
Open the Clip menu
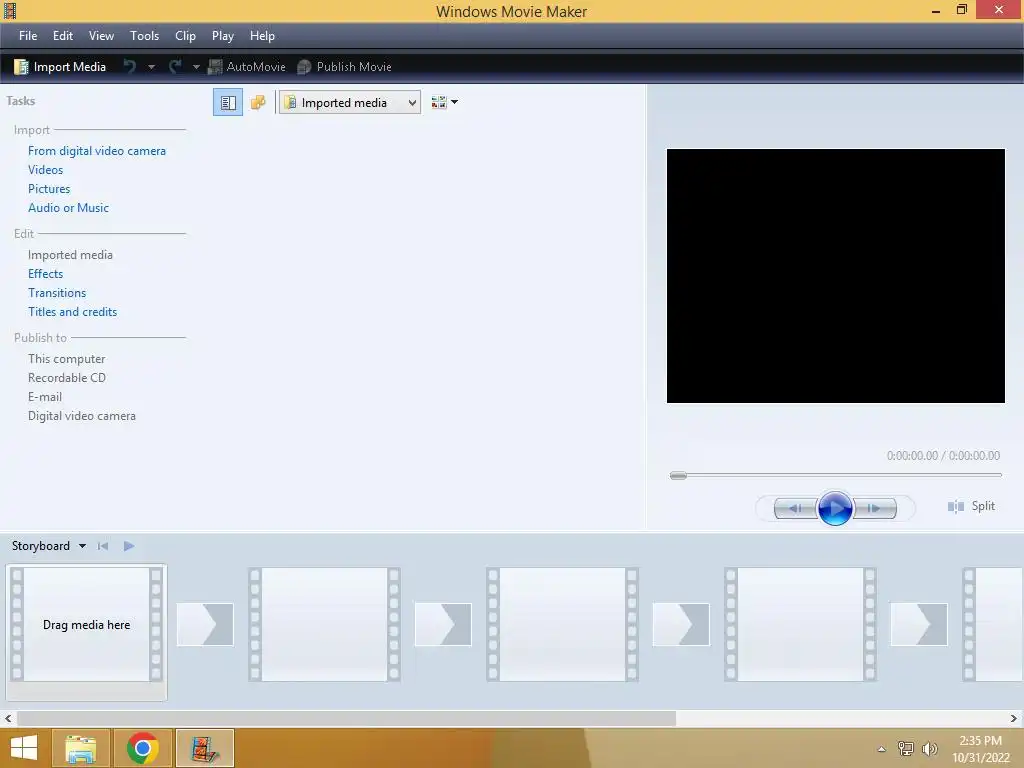[185, 36]
